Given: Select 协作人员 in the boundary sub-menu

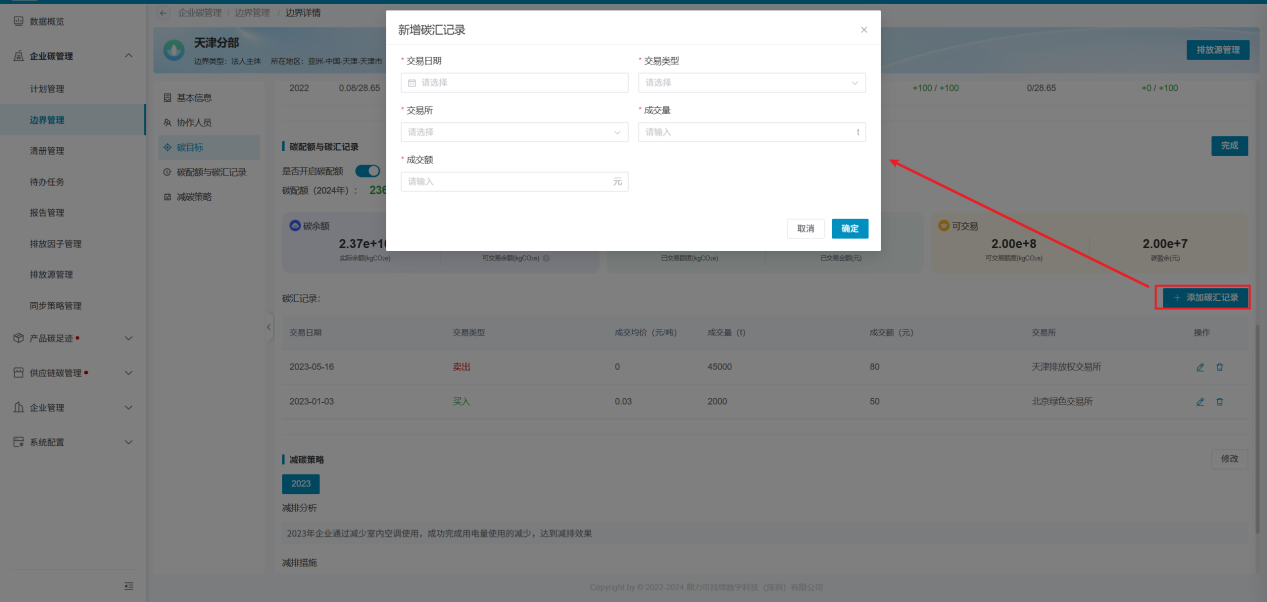Looking at the screenshot, I should click(x=194, y=122).
